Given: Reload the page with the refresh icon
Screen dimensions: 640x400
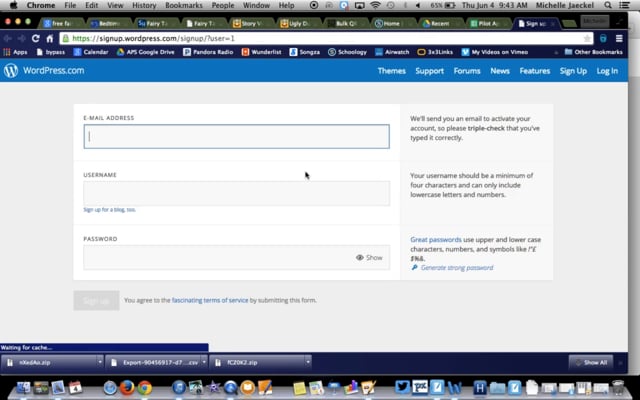Looking at the screenshot, I should click(x=36, y=38).
